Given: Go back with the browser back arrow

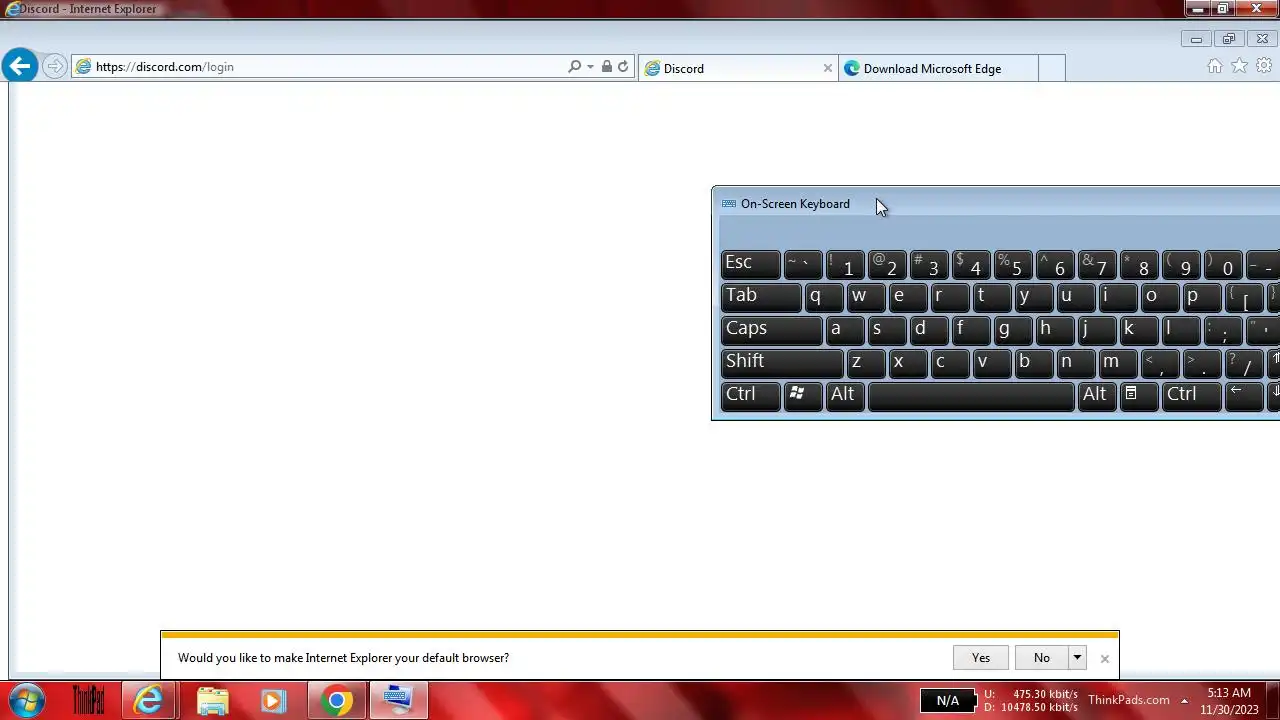Looking at the screenshot, I should pos(19,66).
